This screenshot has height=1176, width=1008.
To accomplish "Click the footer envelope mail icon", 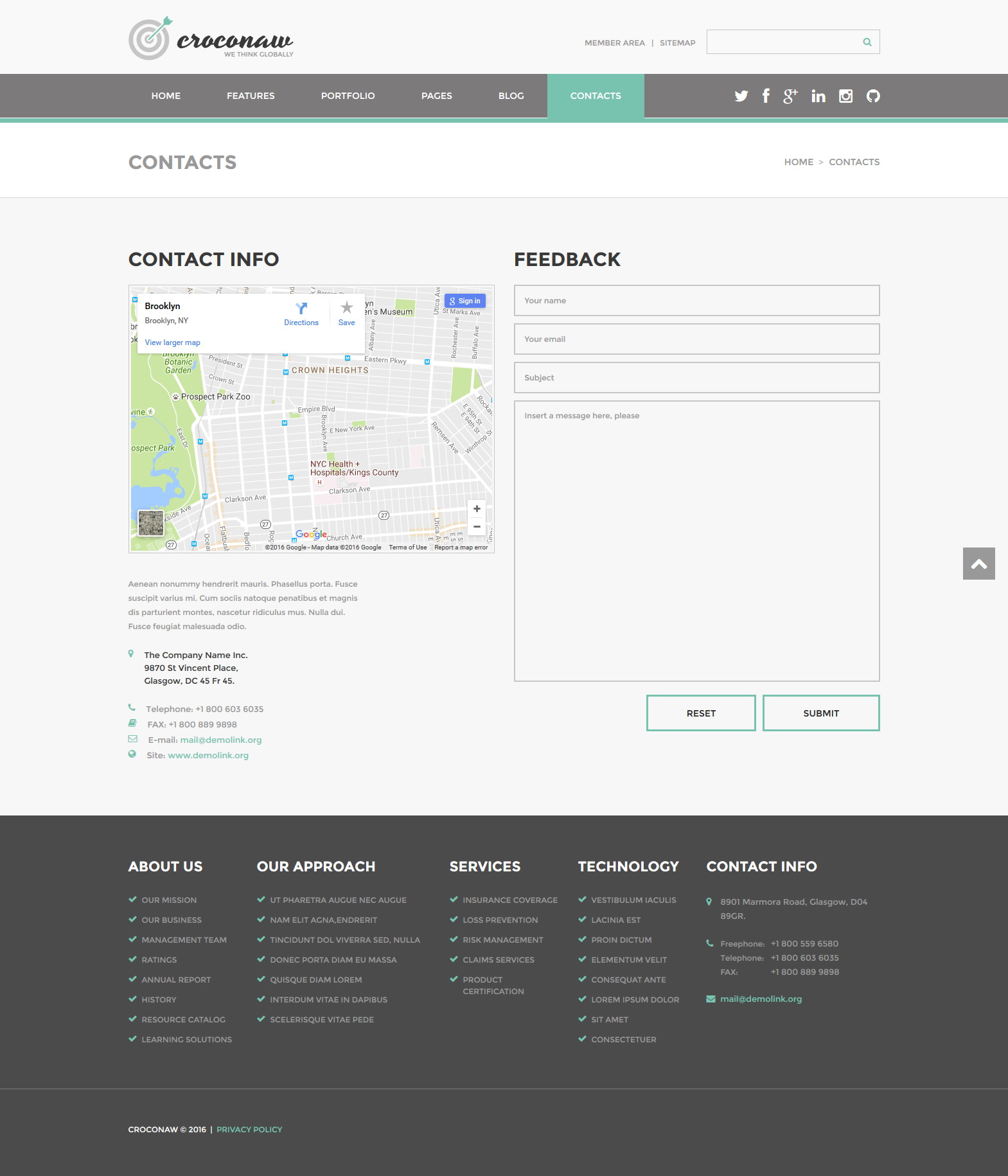I will [711, 999].
